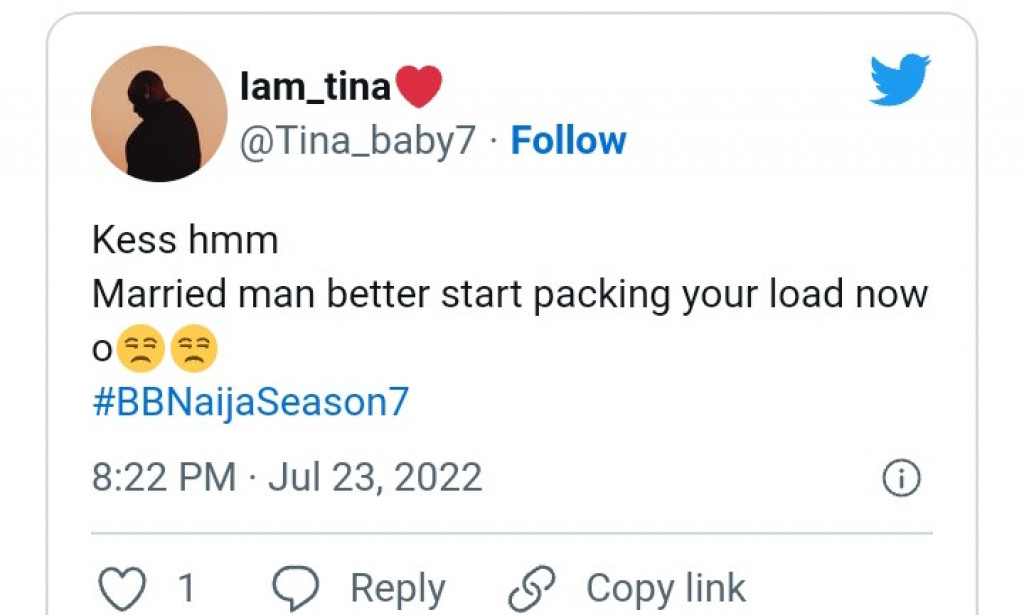Visit the @Tina_baby7 handle
1024x615 pixels.
pyautogui.click(x=358, y=141)
